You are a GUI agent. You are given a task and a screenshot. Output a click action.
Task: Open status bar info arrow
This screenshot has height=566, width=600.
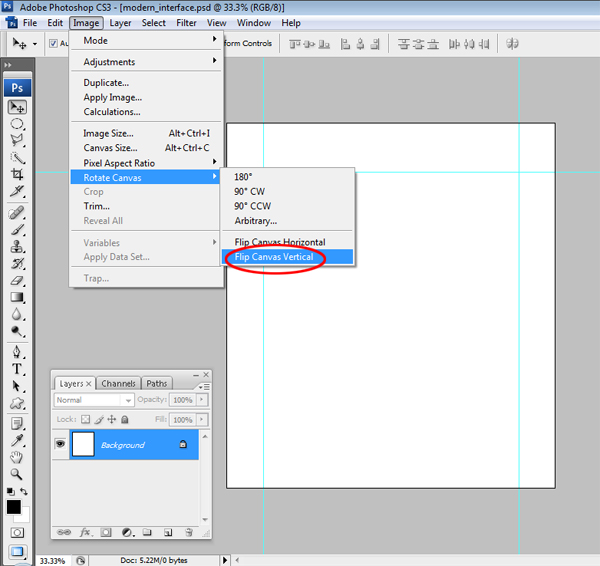click(225, 560)
